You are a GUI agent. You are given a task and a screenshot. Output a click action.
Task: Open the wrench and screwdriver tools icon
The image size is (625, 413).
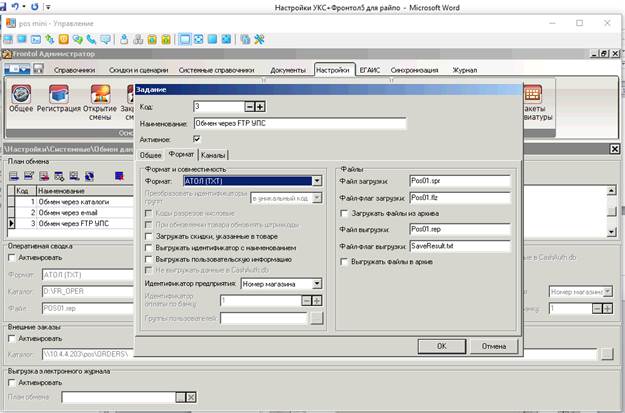click(x=259, y=39)
